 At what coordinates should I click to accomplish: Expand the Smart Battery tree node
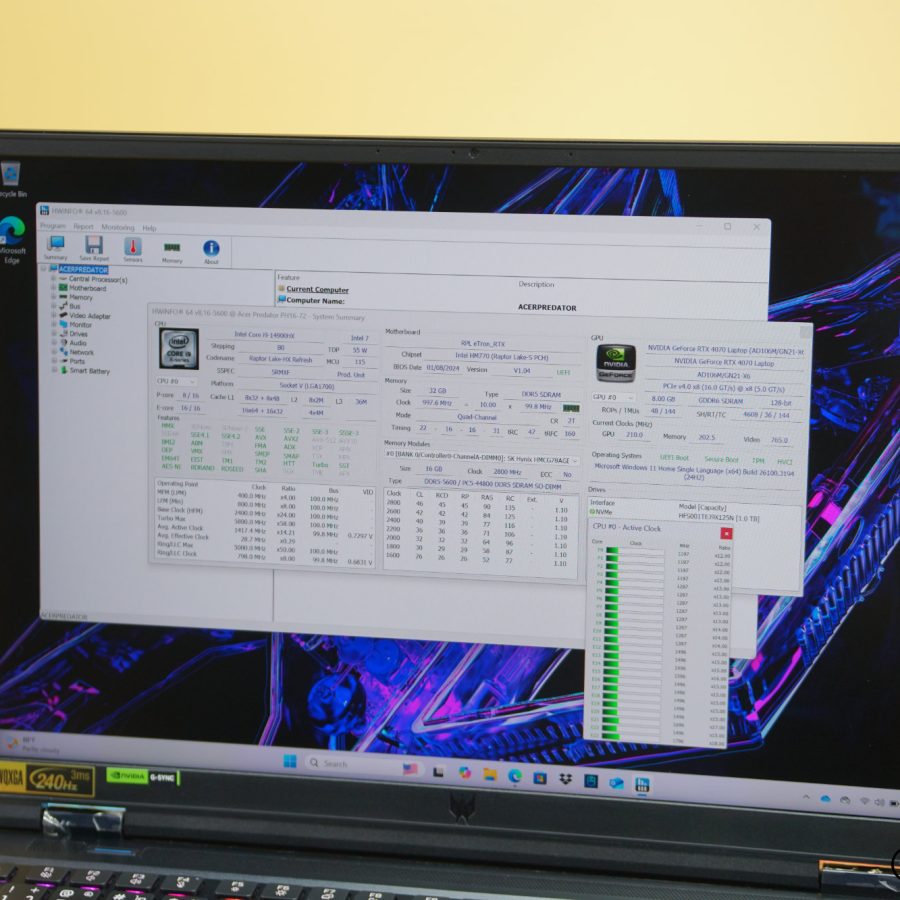tap(54, 370)
